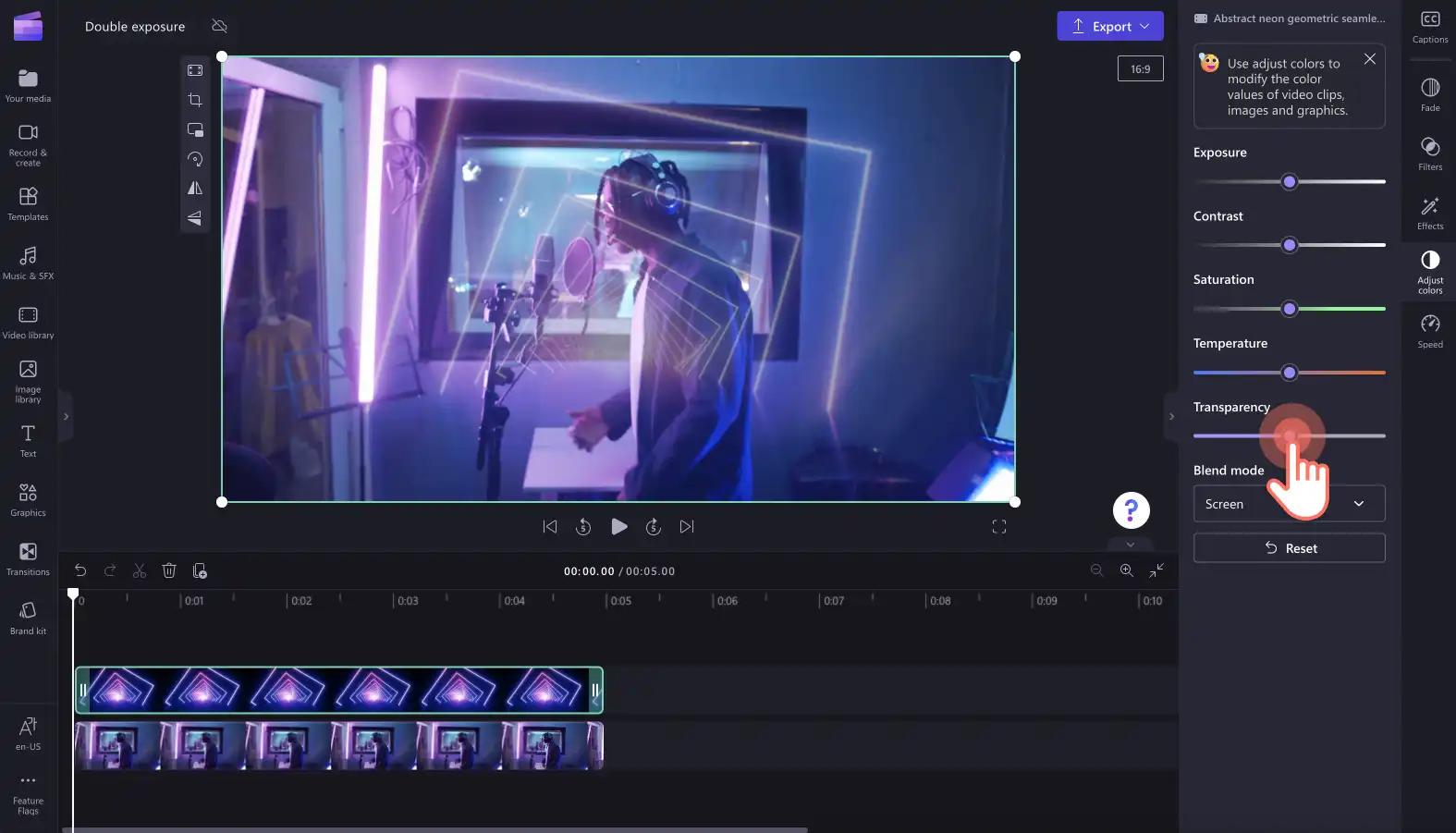1456x833 pixels.
Task: Open the Templates tab
Action: 29,203
